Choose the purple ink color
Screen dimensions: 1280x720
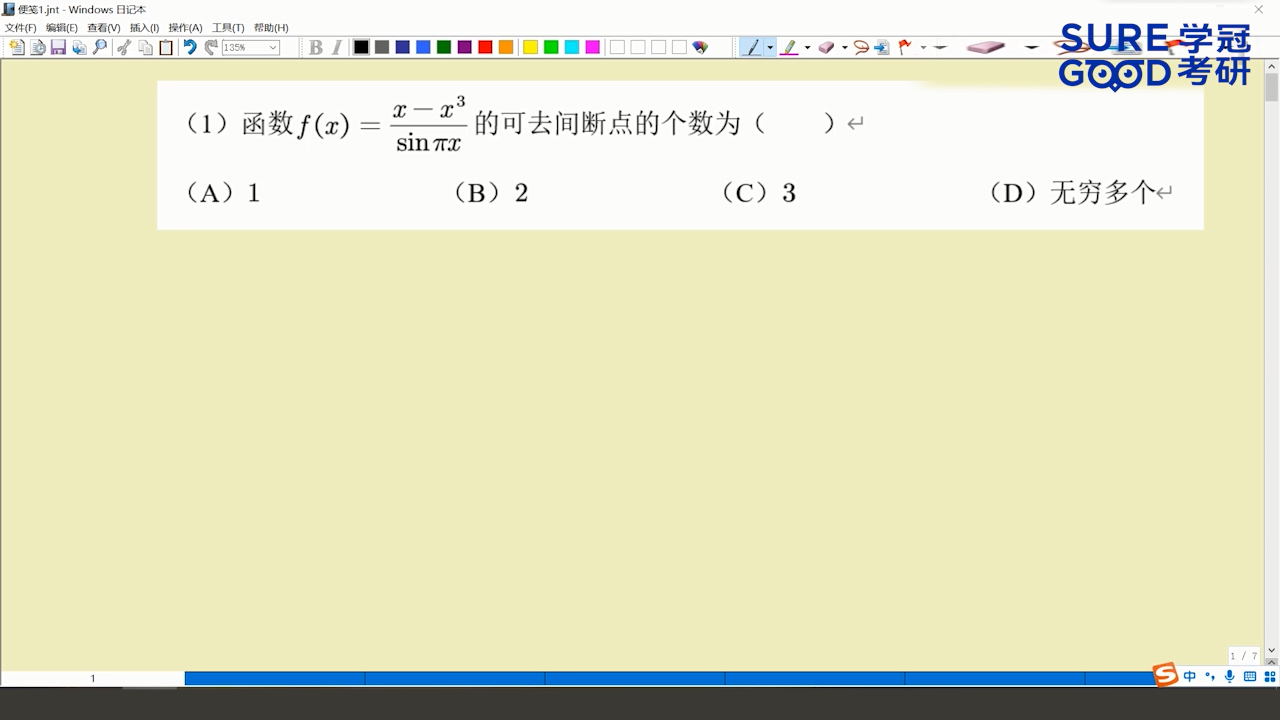coord(465,47)
